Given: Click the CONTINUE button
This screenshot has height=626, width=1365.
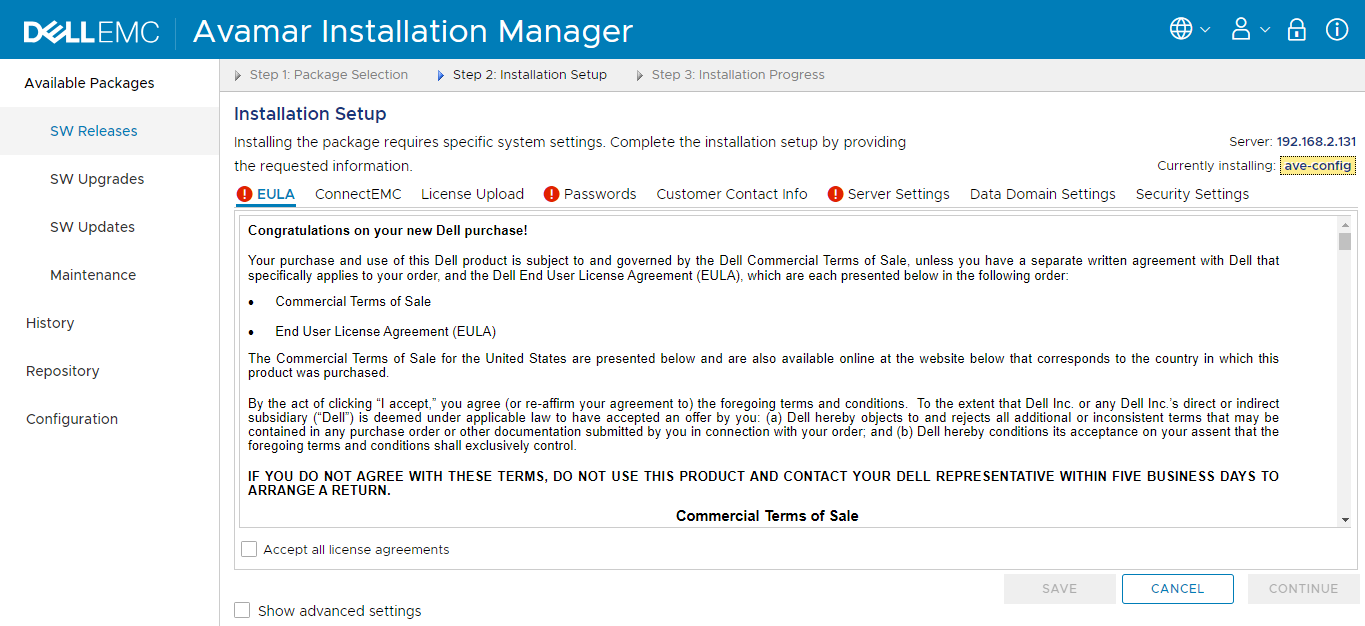Looking at the screenshot, I should tap(1303, 589).
